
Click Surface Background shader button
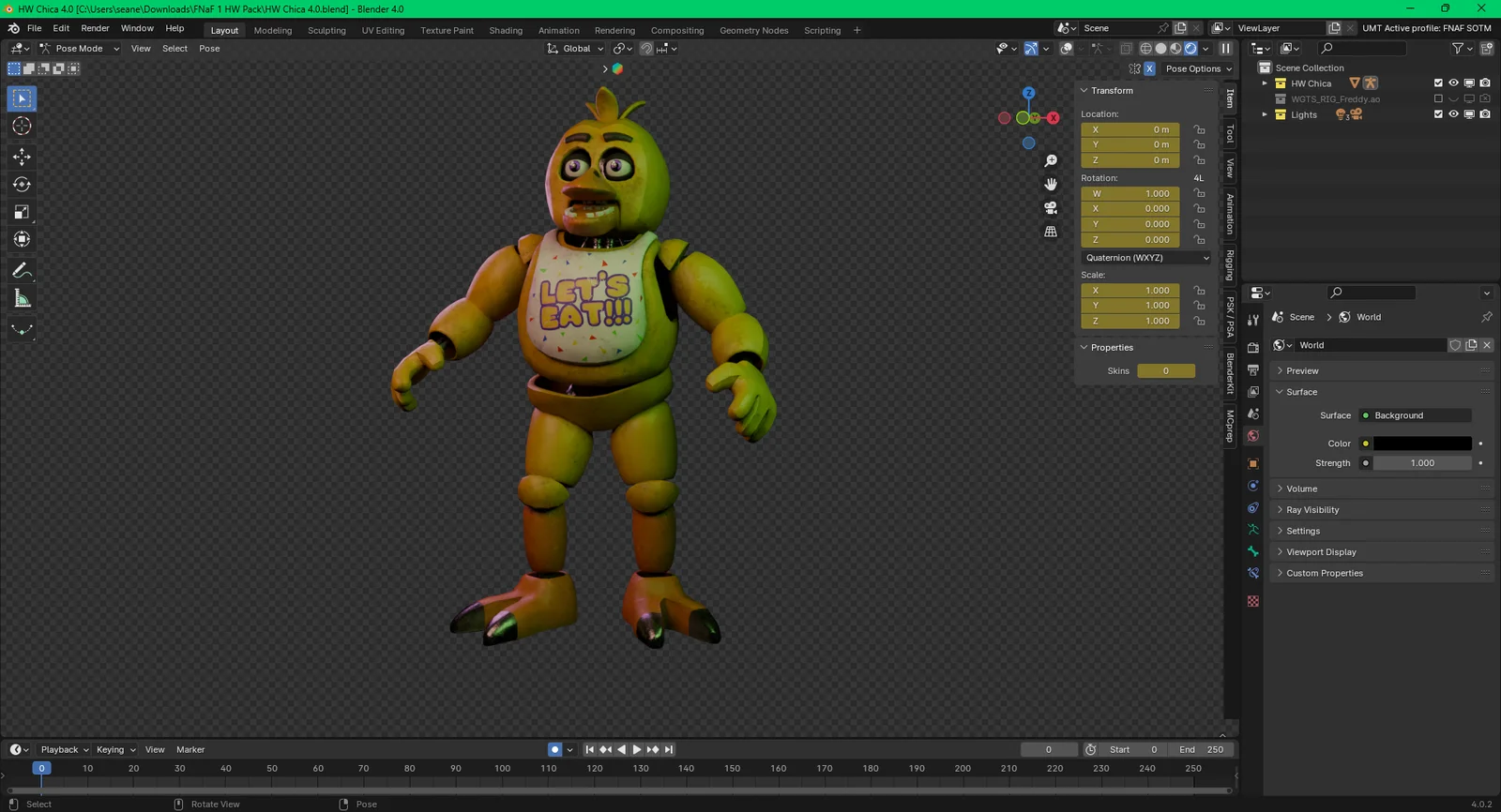(1415, 415)
